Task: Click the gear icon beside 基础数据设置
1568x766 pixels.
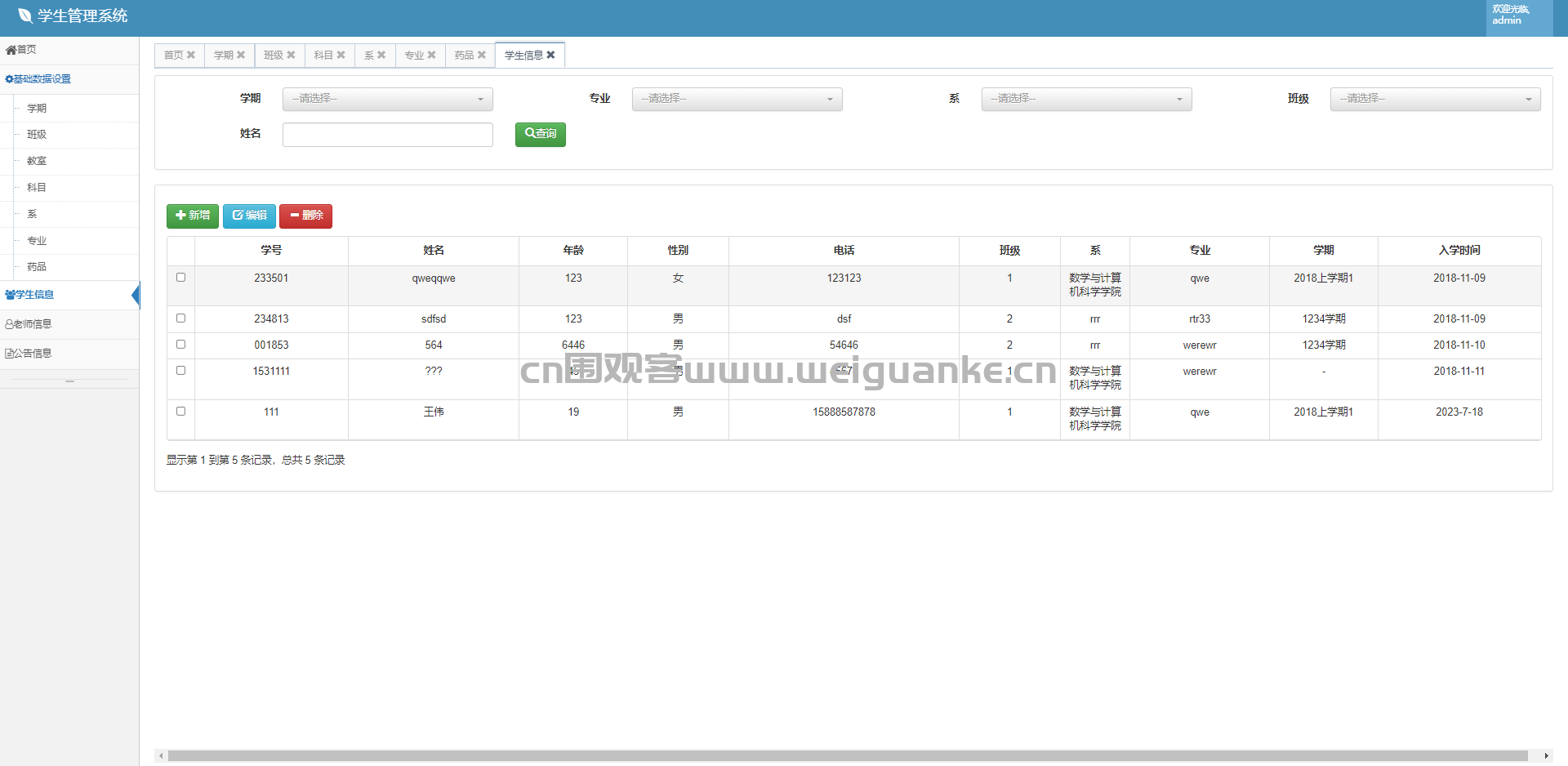Action: coord(9,79)
